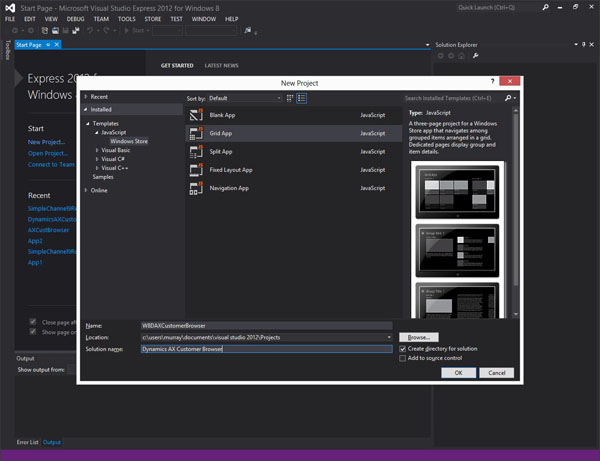Click the Quick Launch input field
The width and height of the screenshot is (600, 461).
[497, 8]
